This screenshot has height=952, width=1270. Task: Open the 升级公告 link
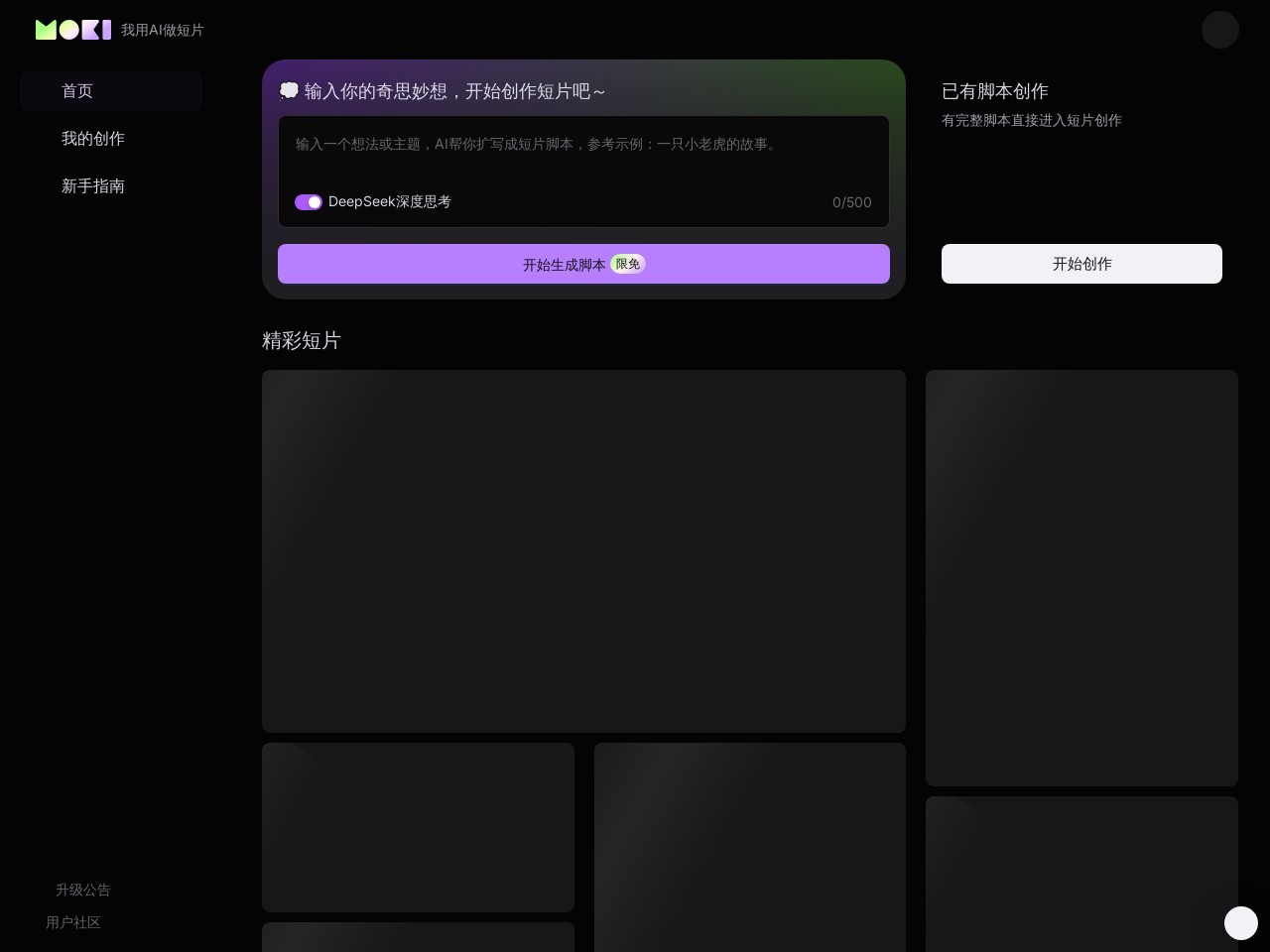coord(83,890)
